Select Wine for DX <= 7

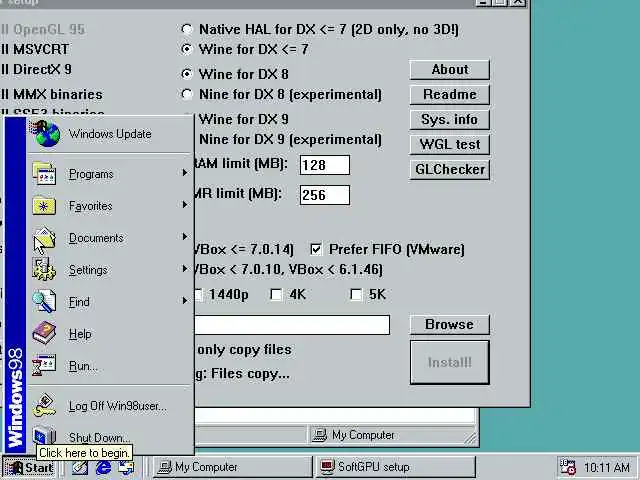[187, 49]
